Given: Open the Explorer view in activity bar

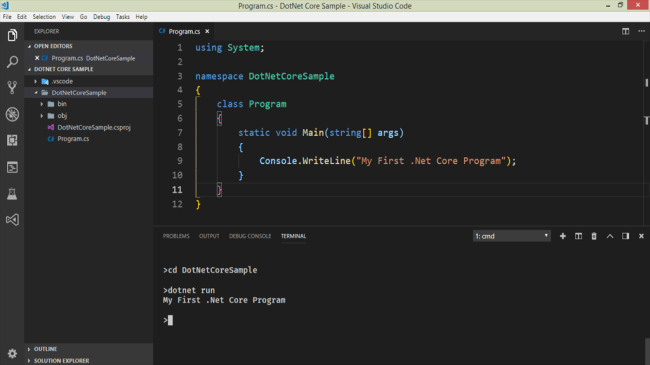Looking at the screenshot, I should coord(12,35).
